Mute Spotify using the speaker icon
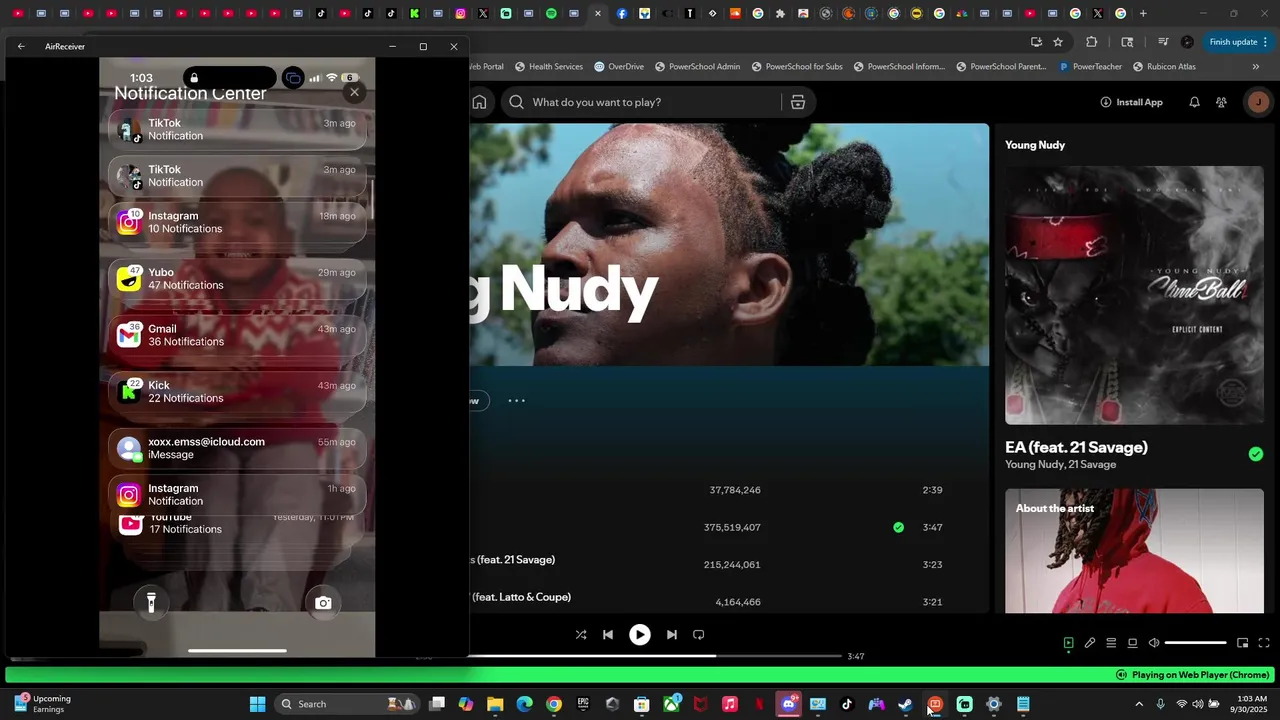 (x=1153, y=643)
